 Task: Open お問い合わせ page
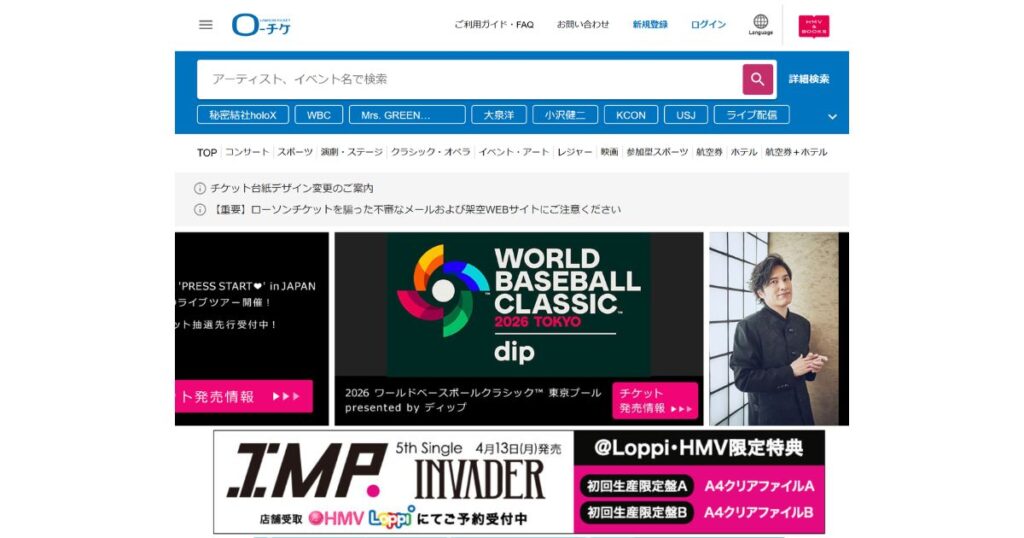(583, 24)
